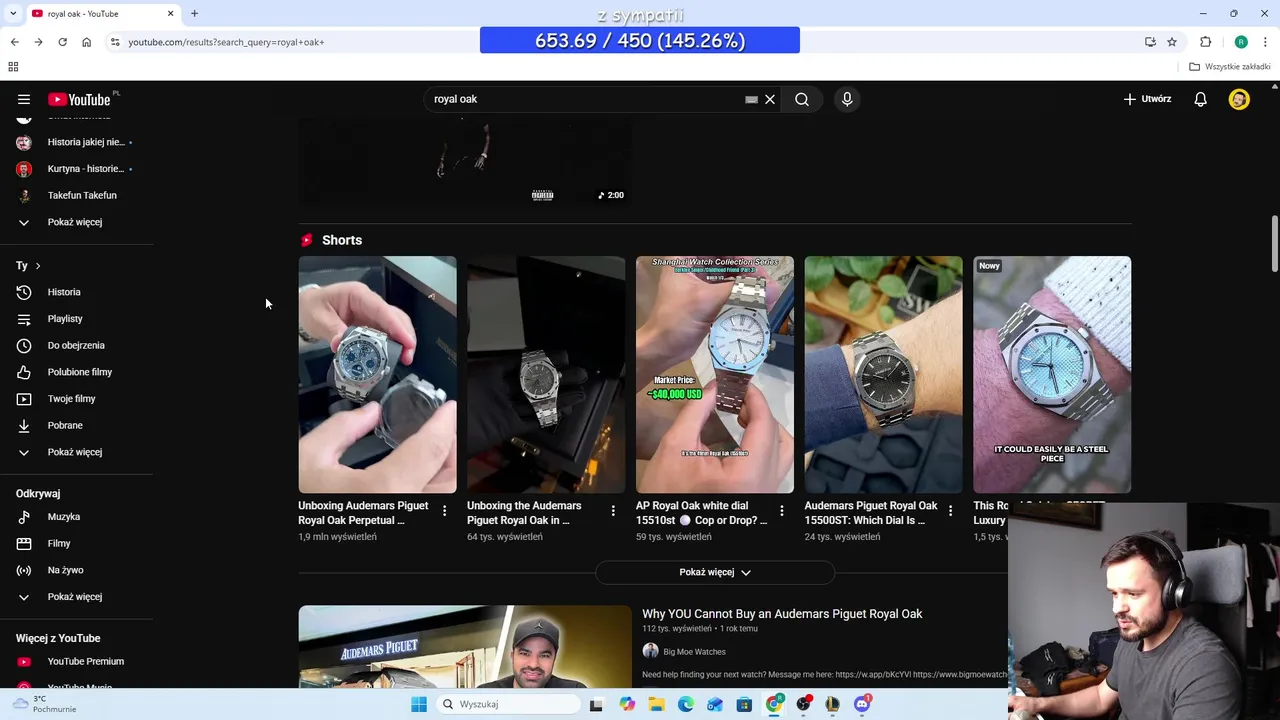The image size is (1280, 720).
Task: Click the search query input field
Action: pos(585,99)
